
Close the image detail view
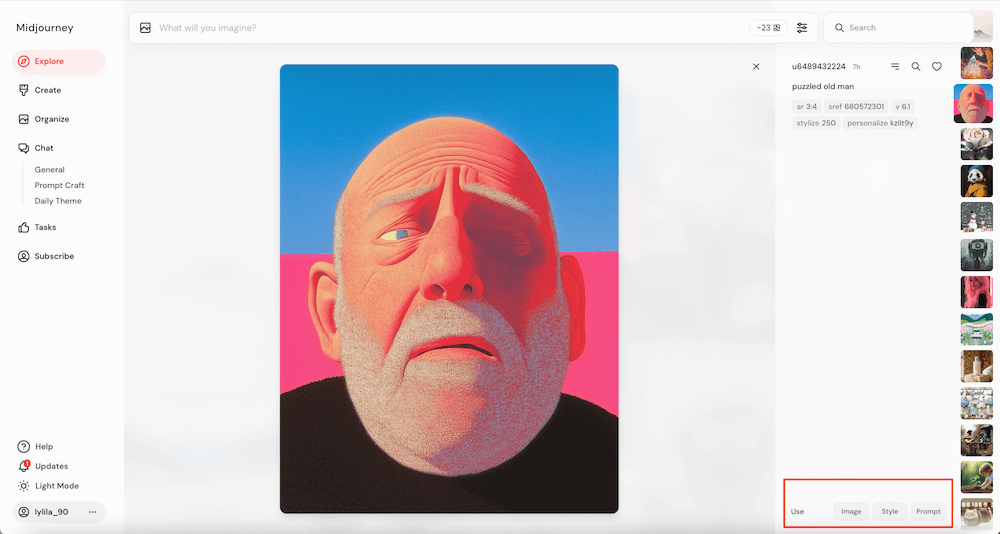(x=756, y=67)
